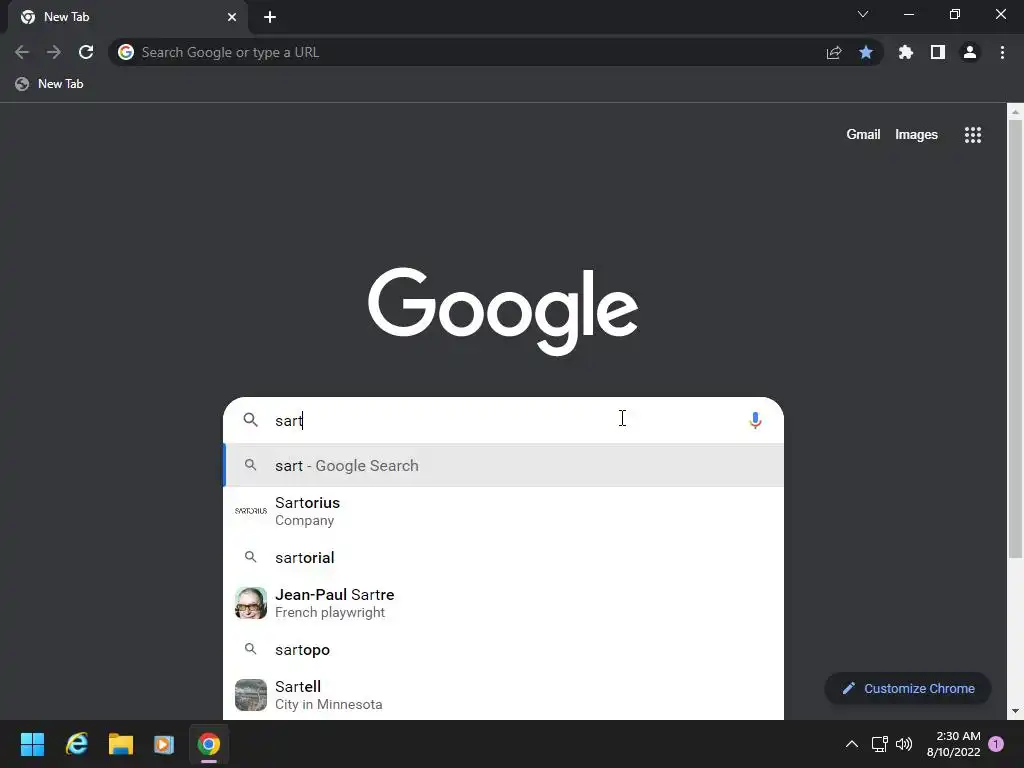
Task: Open the clock showing 2:30 AM
Action: click(953, 744)
